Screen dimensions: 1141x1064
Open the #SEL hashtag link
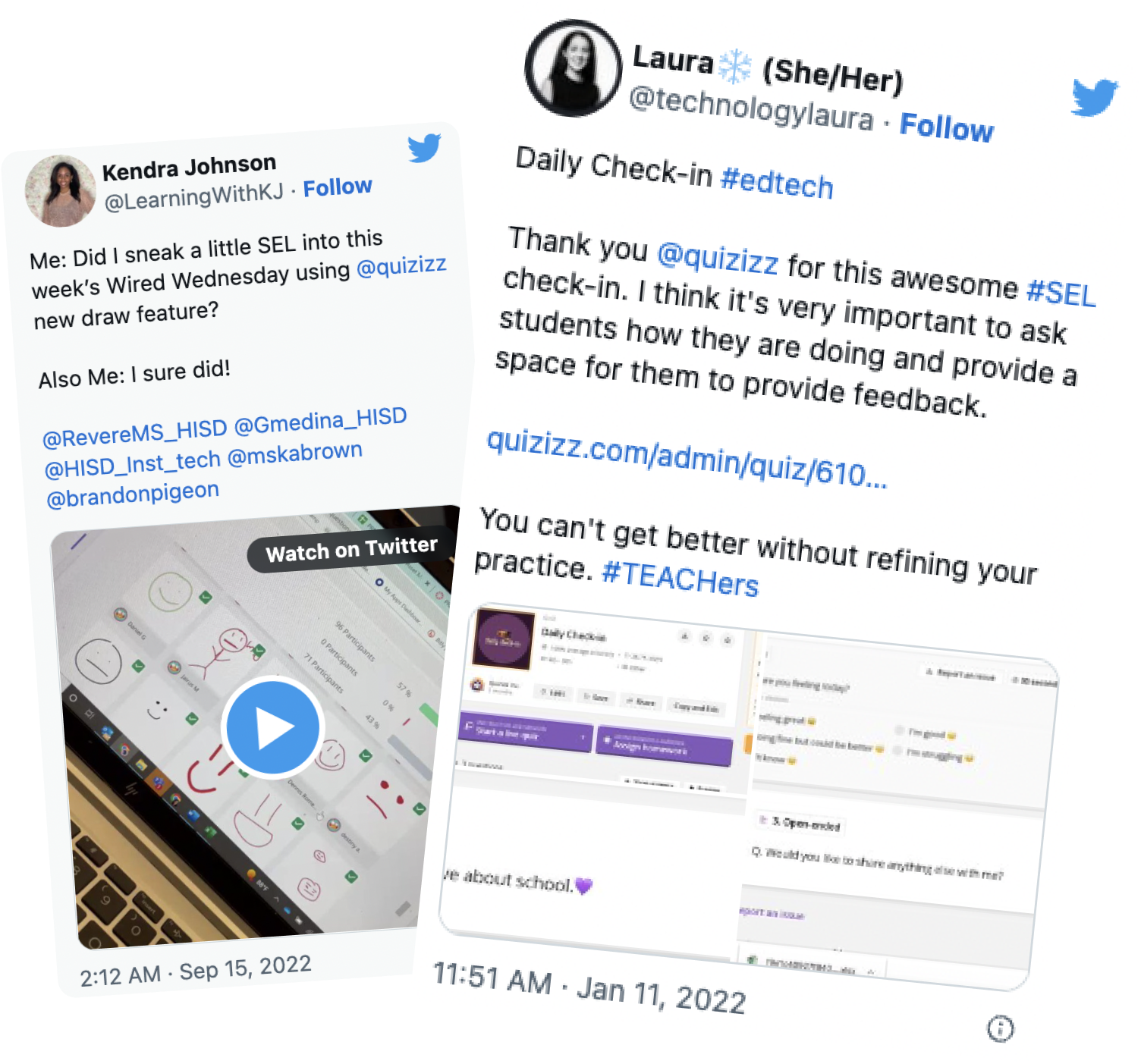coord(1061,293)
